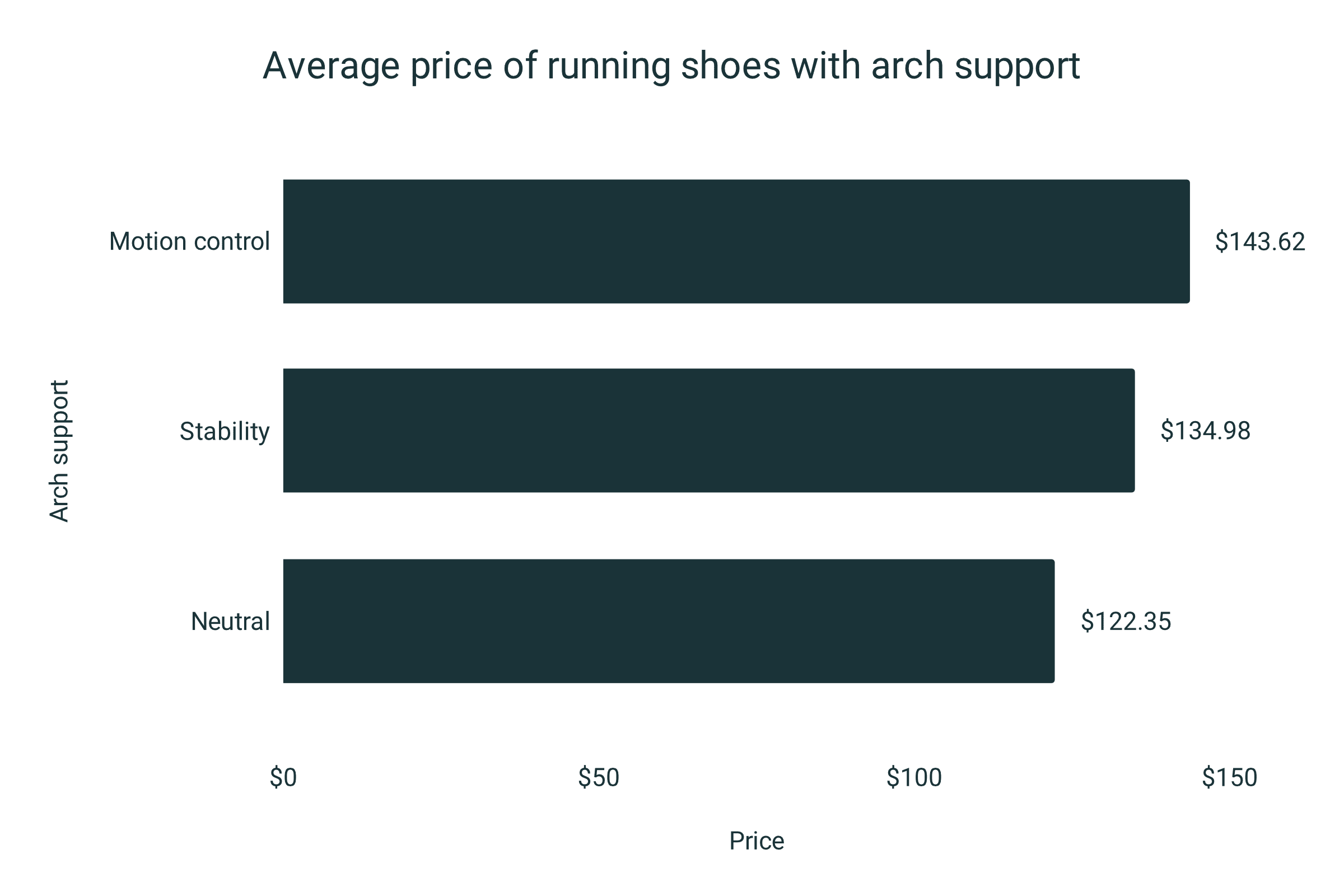Click the right end of Neutral bar

(1052, 621)
